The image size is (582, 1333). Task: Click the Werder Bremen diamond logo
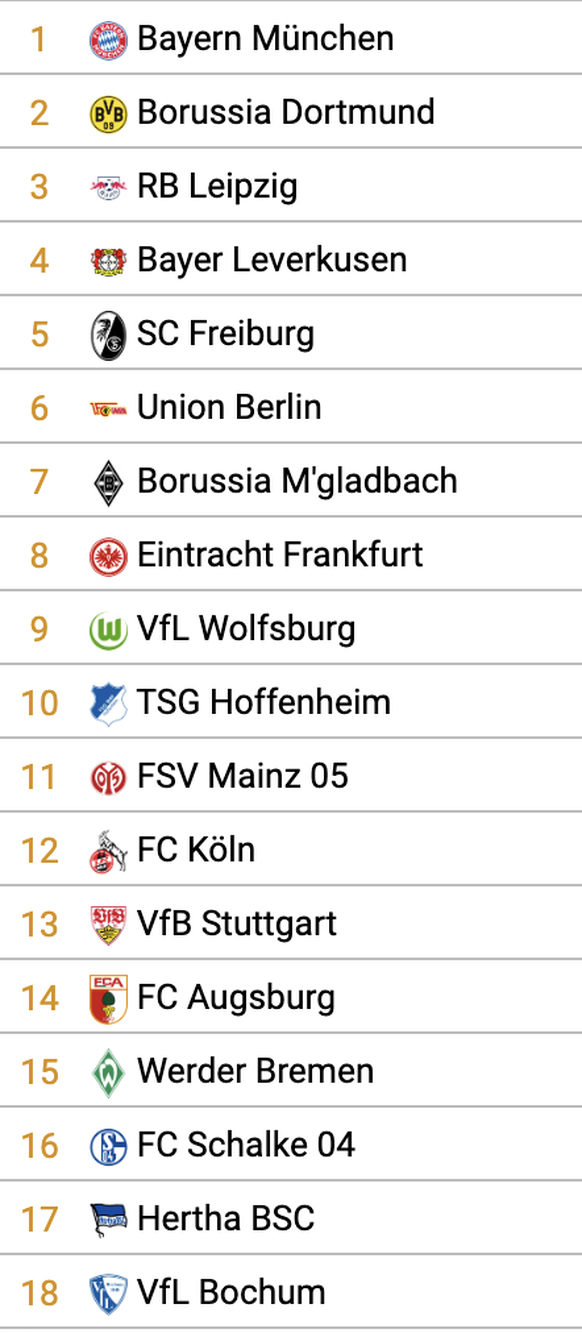click(108, 1072)
